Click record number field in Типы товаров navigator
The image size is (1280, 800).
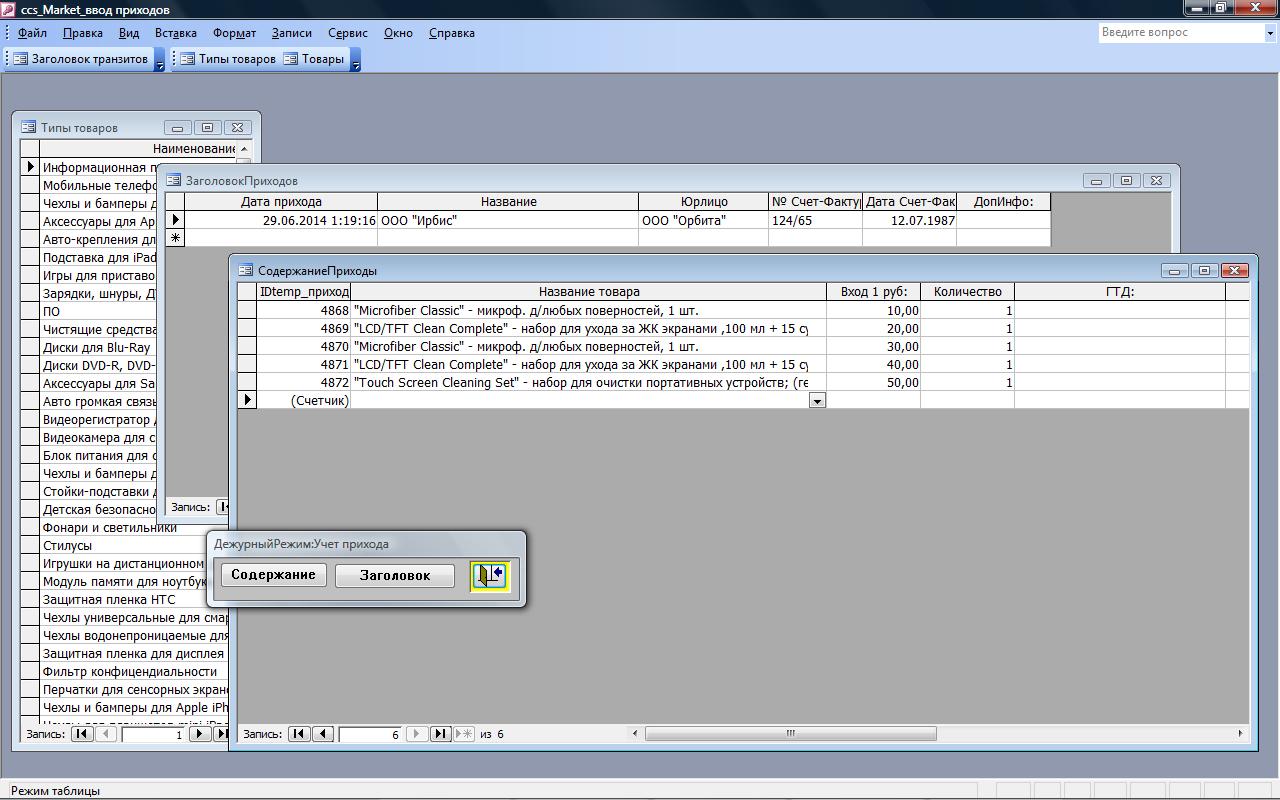(x=153, y=734)
